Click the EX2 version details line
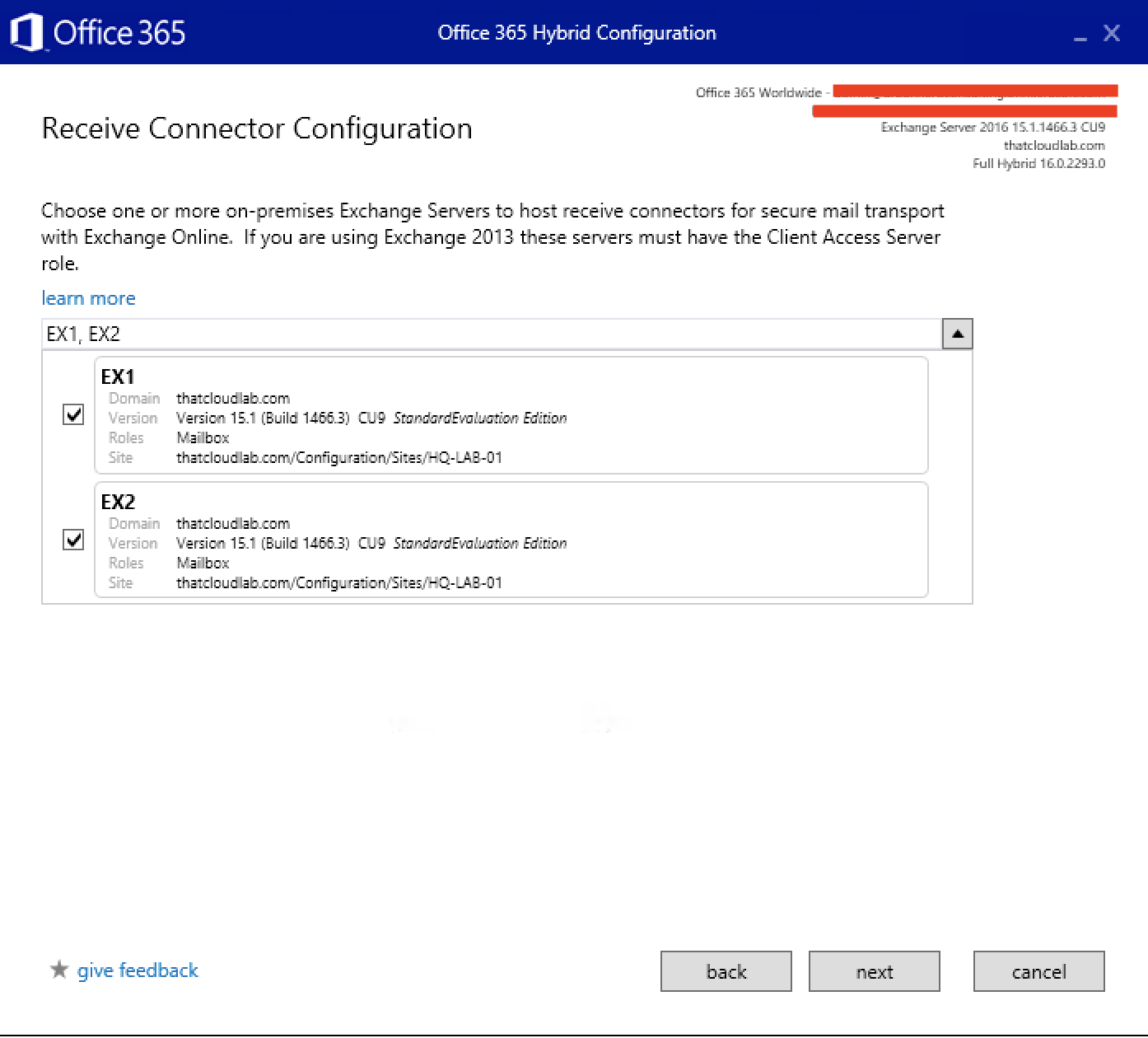This screenshot has width=1148, height=1038. (x=371, y=544)
